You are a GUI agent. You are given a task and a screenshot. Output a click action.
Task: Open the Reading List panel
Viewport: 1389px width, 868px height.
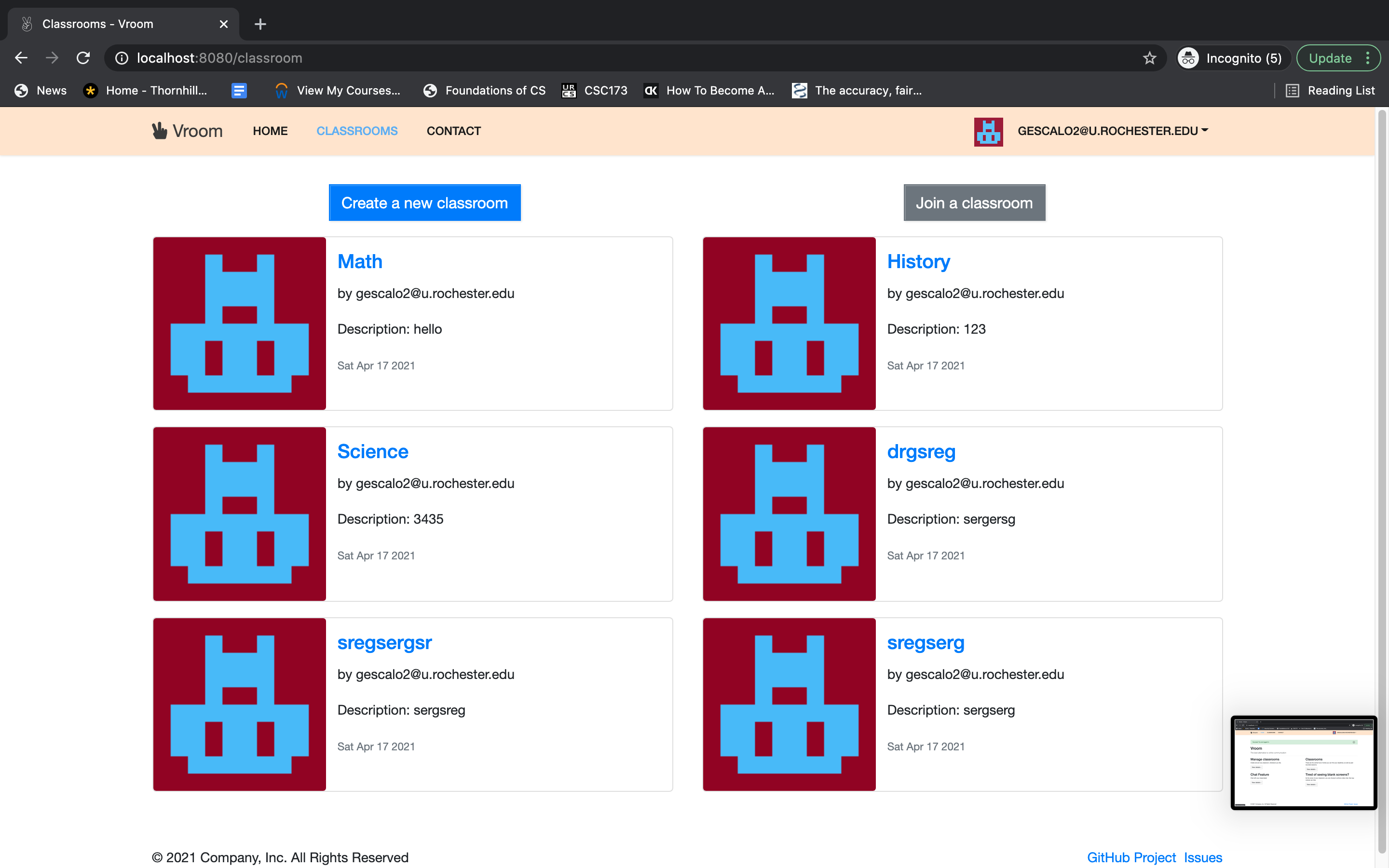(x=1330, y=91)
